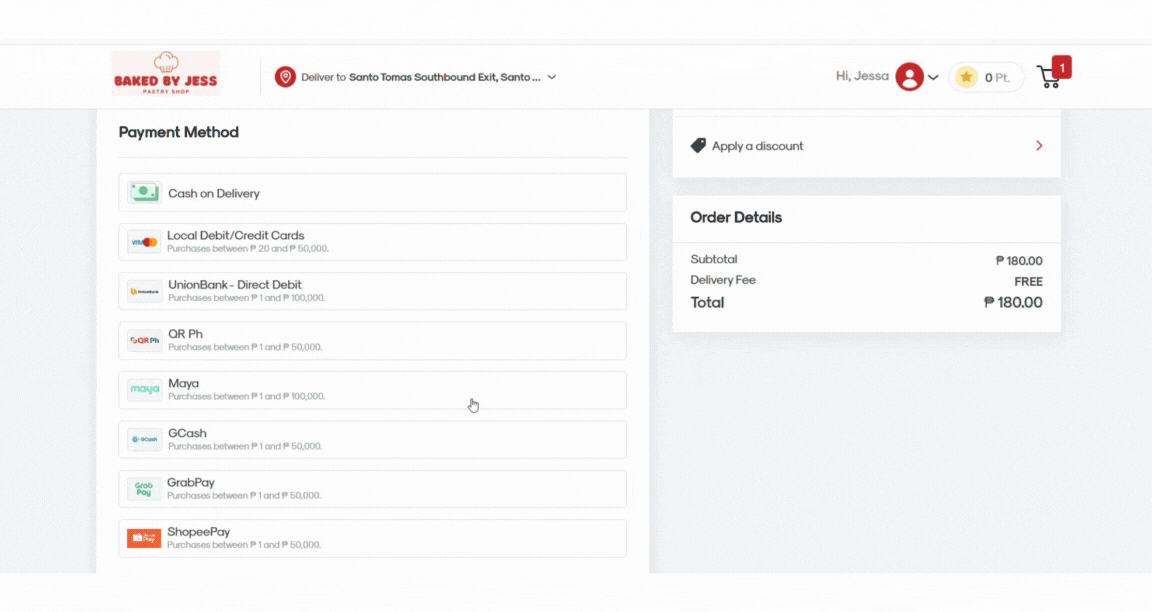Click the GCash purchase limit note
Screen dimensions: 1152x612
pos(245,447)
